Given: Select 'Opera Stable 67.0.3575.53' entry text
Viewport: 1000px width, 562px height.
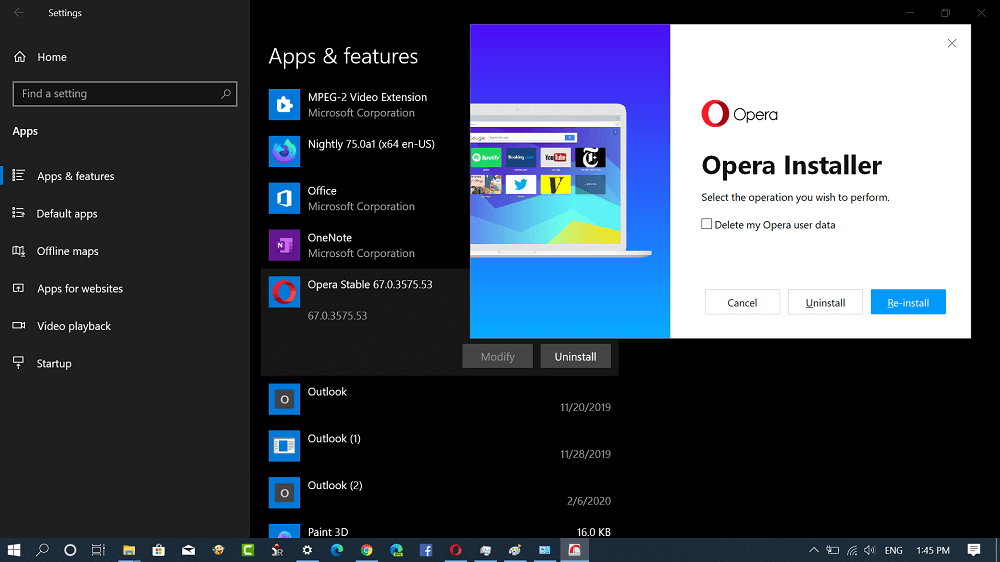Looking at the screenshot, I should pyautogui.click(x=370, y=285).
